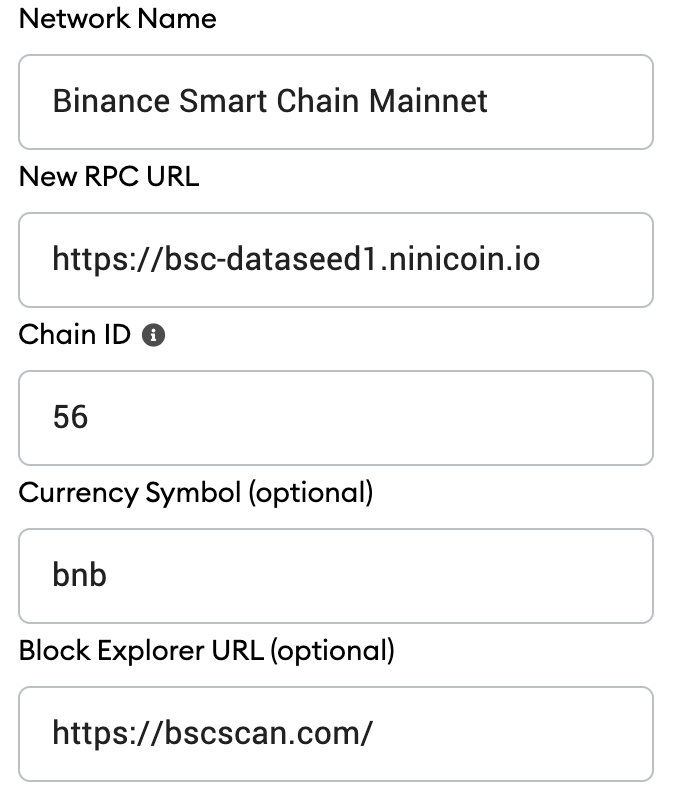This screenshot has height=788, width=674.
Task: Click "(optional)" next to Block Explorer URL
Action: (334, 651)
